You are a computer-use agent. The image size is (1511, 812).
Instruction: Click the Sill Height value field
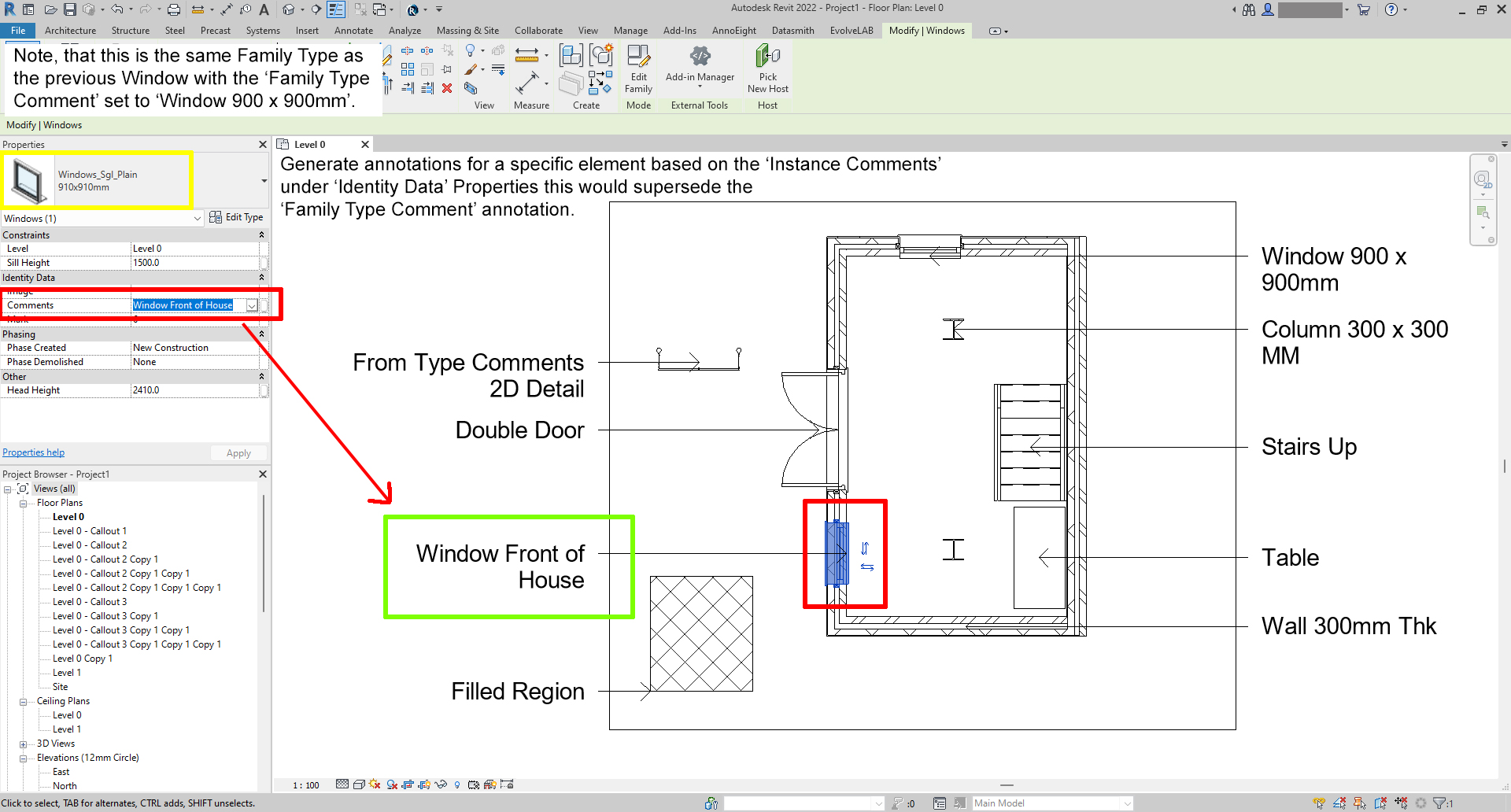point(195,263)
